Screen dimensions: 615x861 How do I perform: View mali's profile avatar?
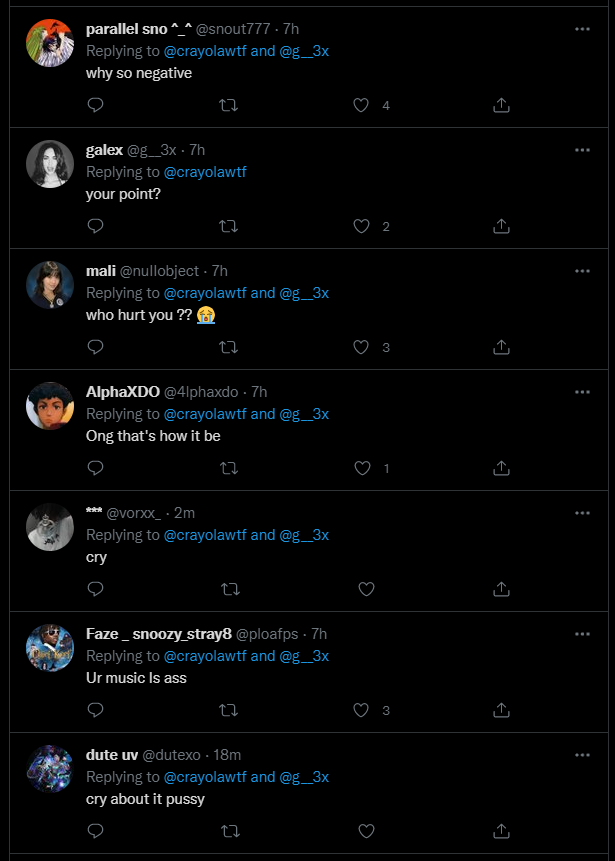pos(50,285)
